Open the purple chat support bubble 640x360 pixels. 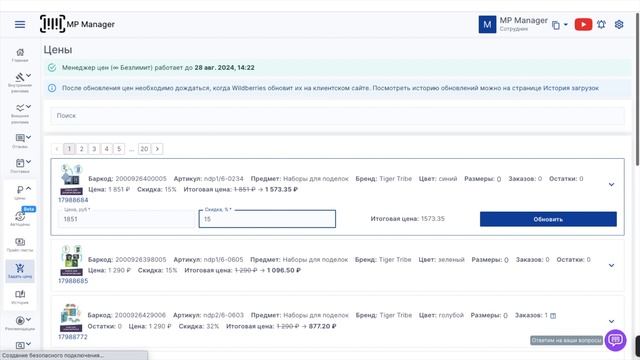click(x=616, y=340)
